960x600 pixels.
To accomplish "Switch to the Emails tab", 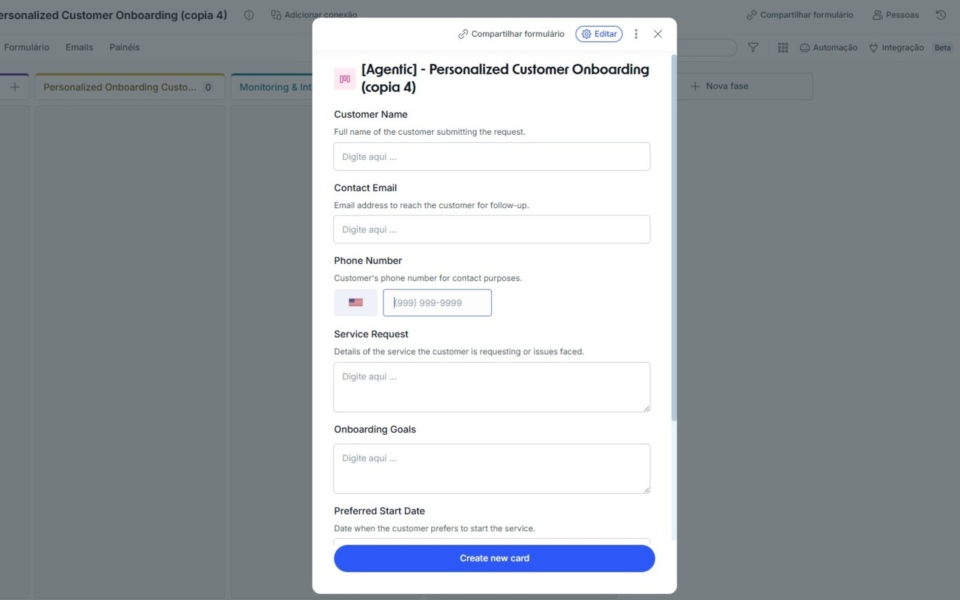I will [79, 46].
